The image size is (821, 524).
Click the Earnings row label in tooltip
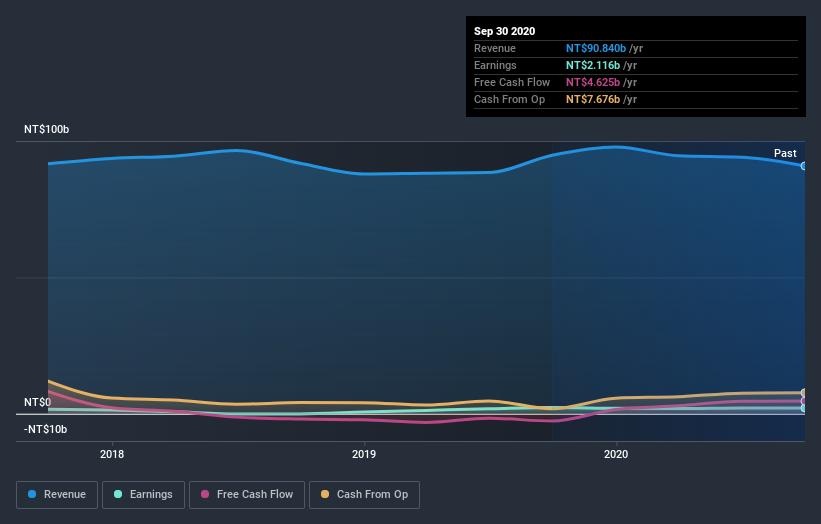point(495,65)
